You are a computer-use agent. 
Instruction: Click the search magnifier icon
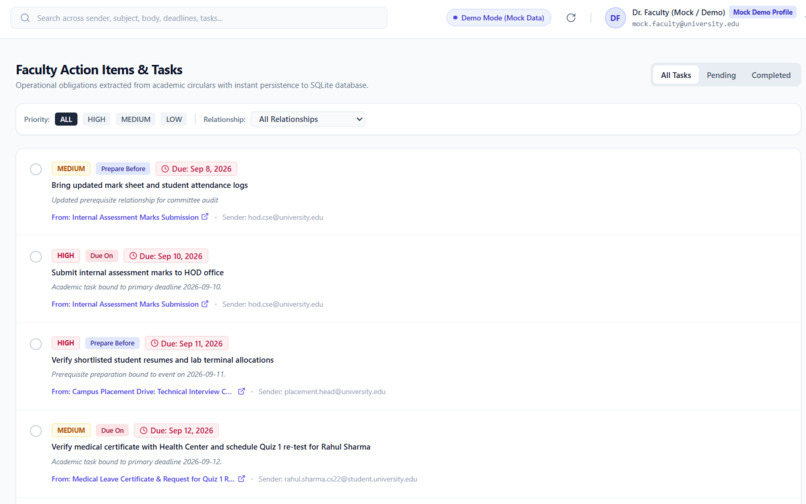coord(25,18)
